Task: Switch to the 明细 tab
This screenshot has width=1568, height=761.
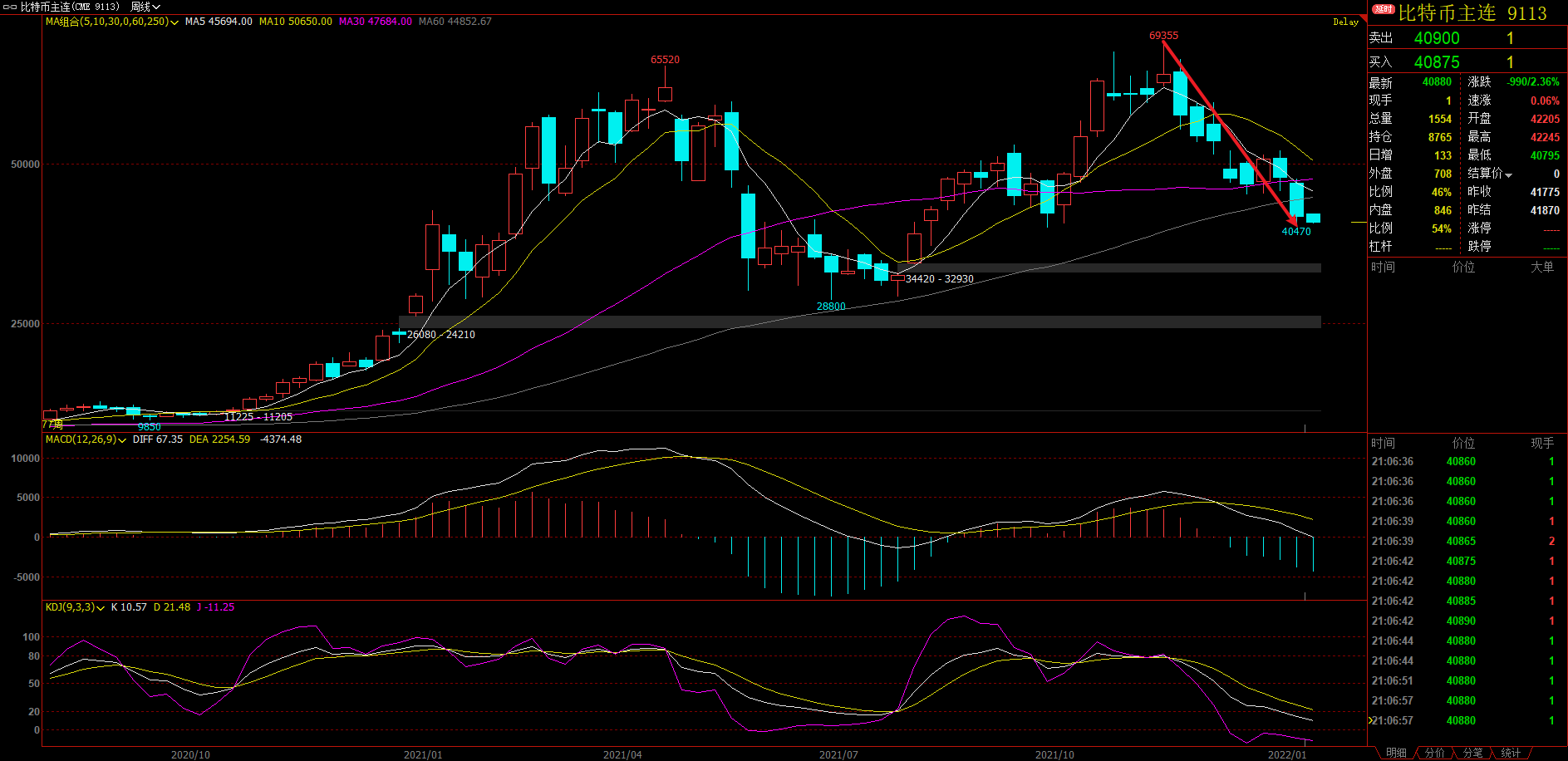Action: pyautogui.click(x=1396, y=753)
